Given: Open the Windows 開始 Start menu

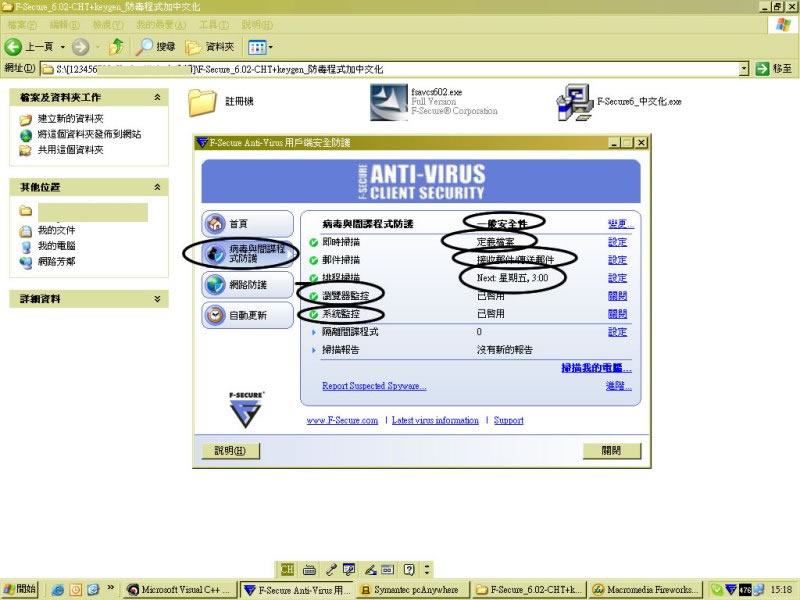Looking at the screenshot, I should point(19,589).
